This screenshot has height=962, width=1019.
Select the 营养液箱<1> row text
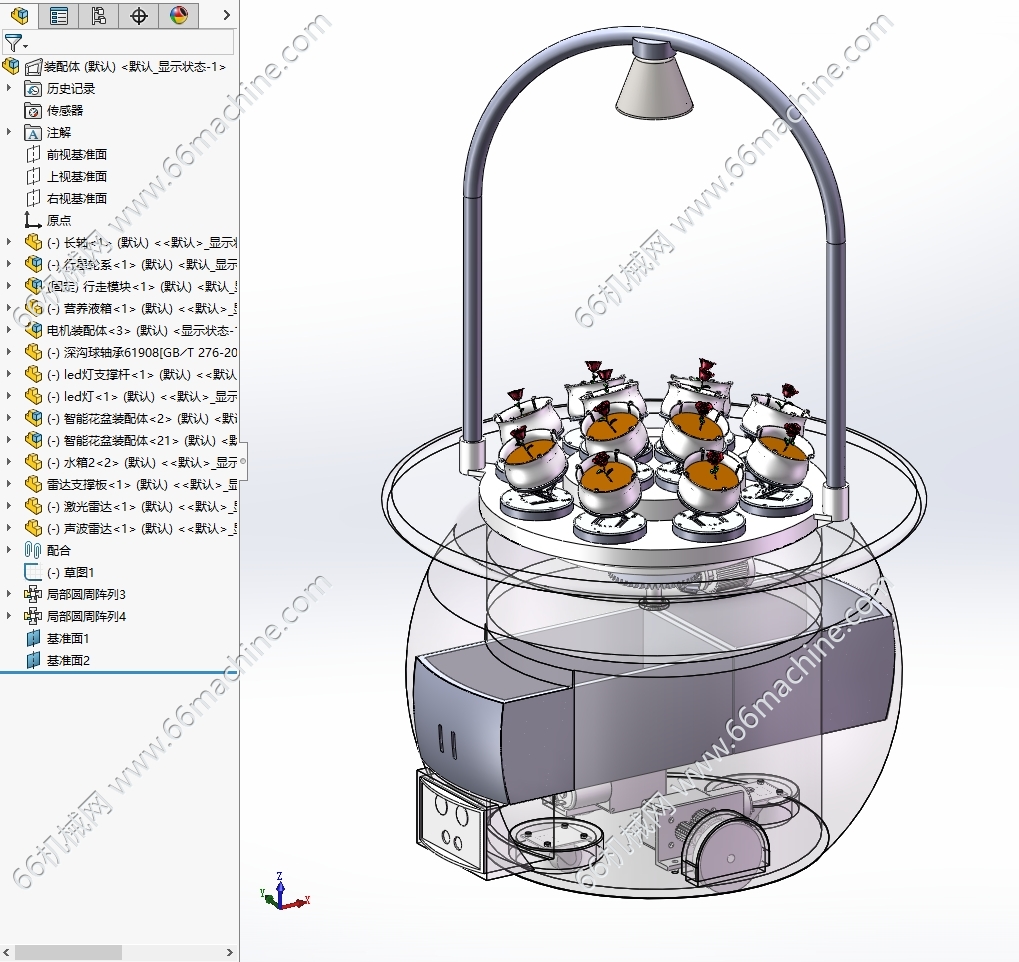pos(142,308)
